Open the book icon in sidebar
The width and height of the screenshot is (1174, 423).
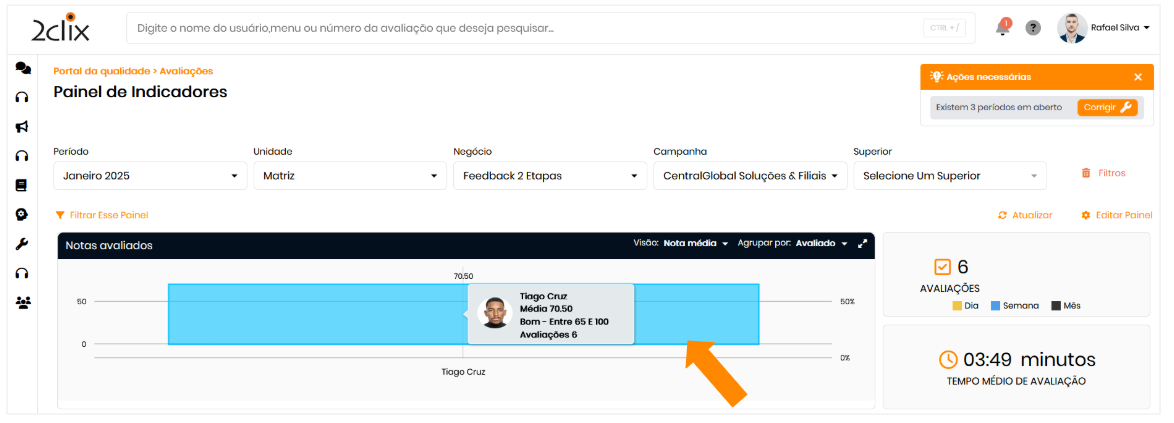tap(22, 185)
